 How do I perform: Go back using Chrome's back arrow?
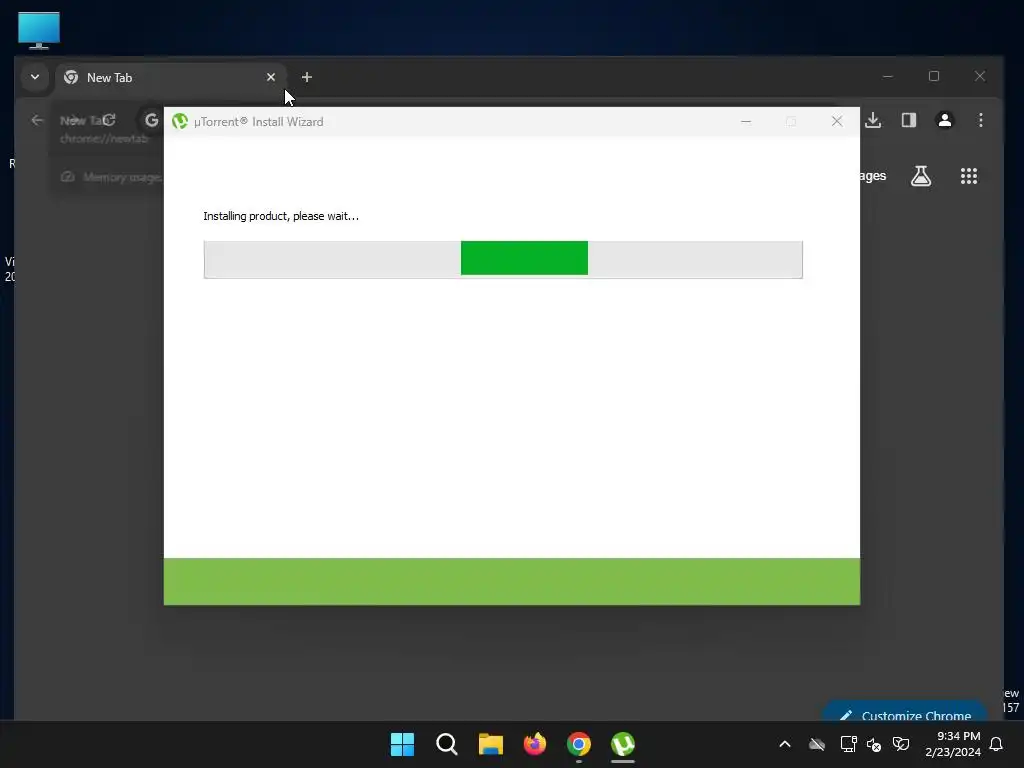pyautogui.click(x=37, y=120)
